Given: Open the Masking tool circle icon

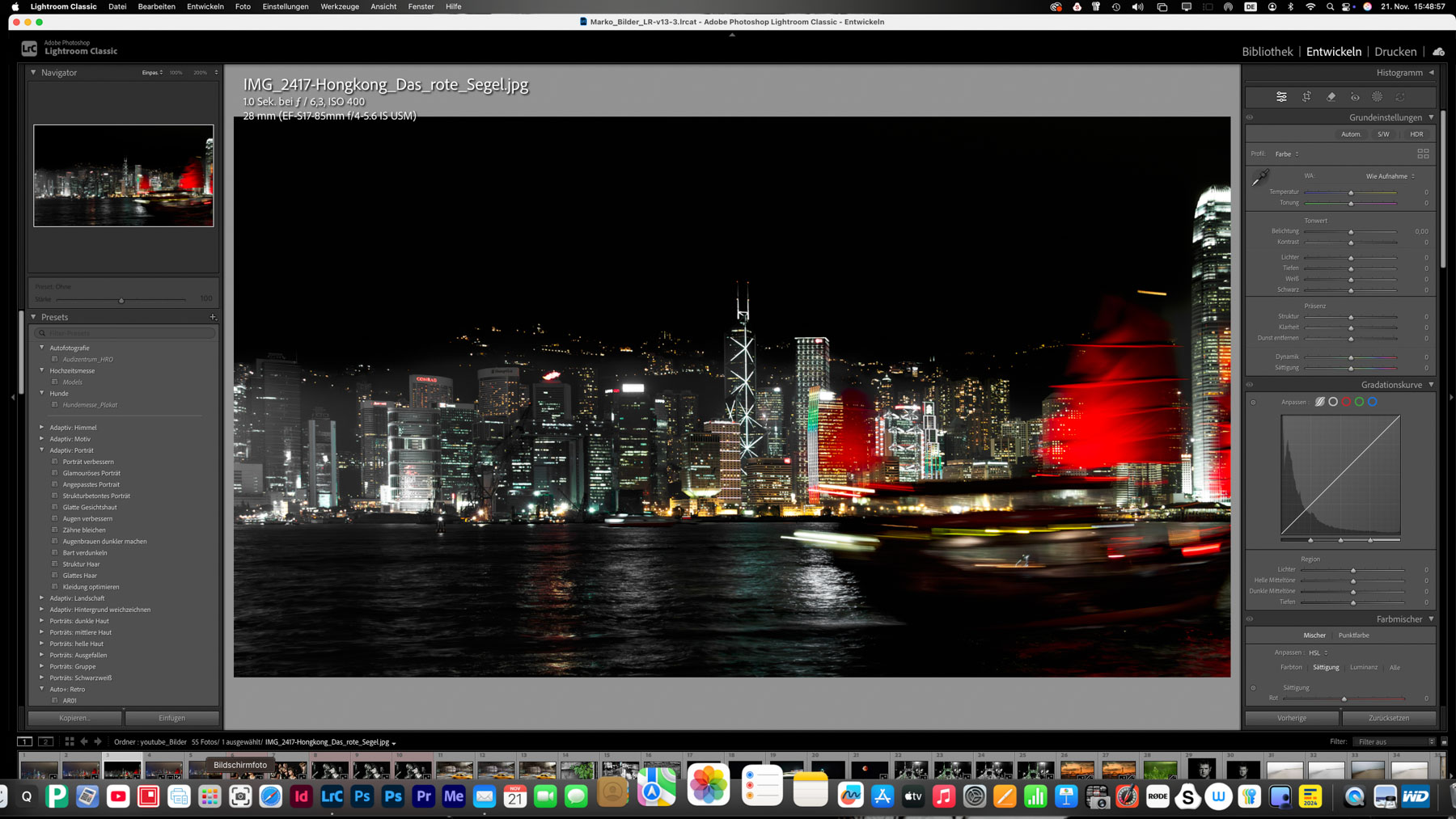Looking at the screenshot, I should point(1378,97).
